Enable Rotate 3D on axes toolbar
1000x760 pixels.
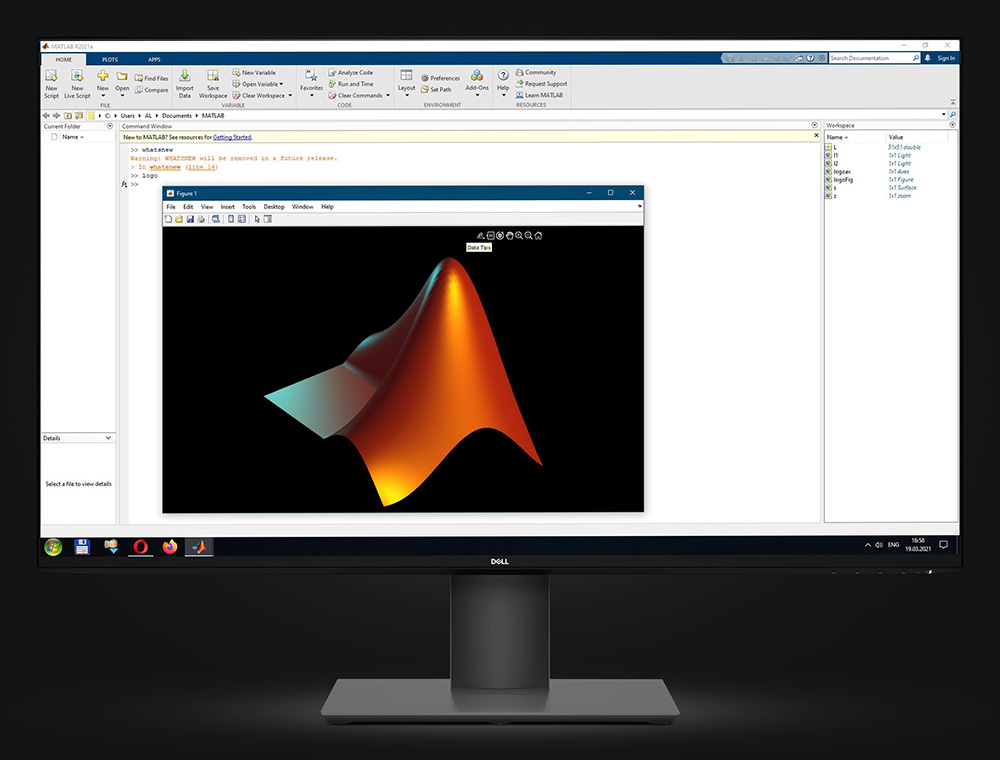click(x=500, y=235)
